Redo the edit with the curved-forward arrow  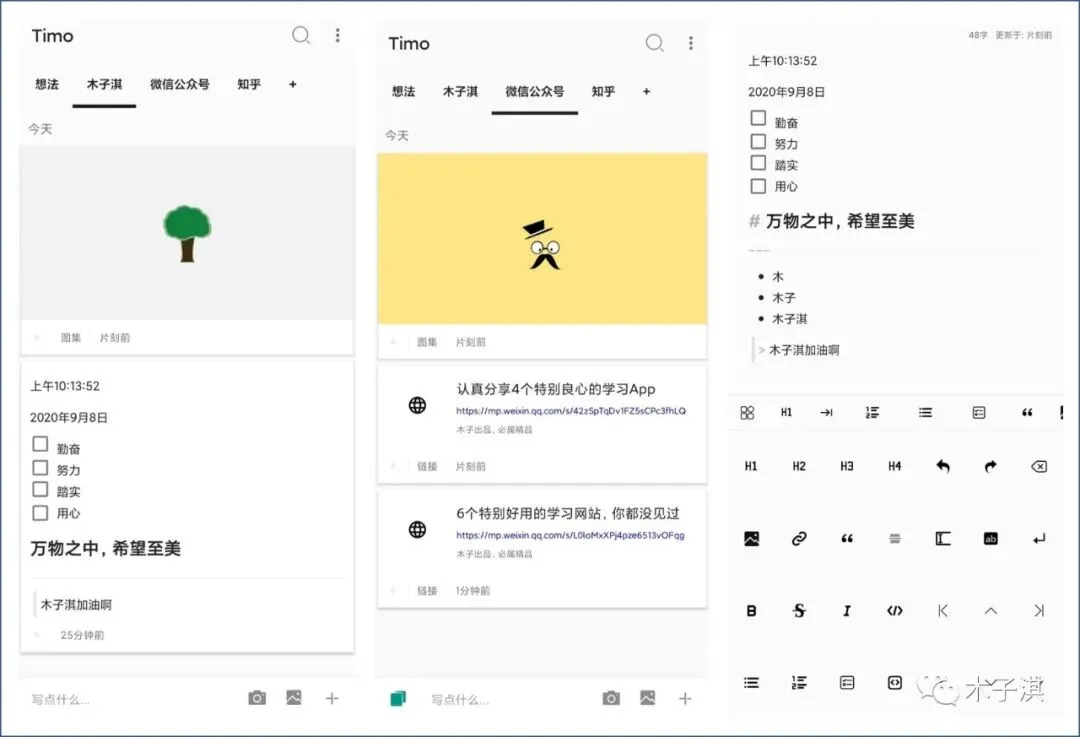pos(990,466)
